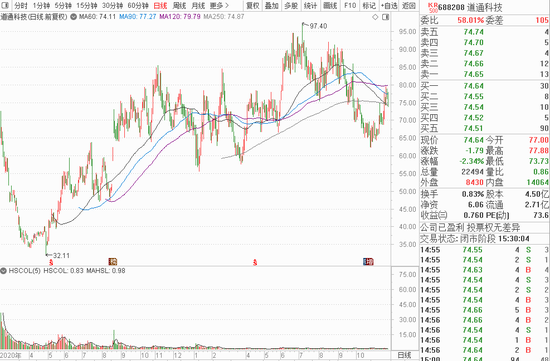
Task: Select the 15分钟 period tab
Action: coord(87,6)
